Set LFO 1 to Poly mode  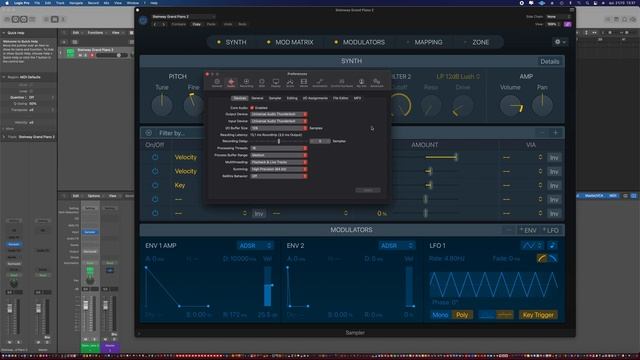[x=462, y=315]
